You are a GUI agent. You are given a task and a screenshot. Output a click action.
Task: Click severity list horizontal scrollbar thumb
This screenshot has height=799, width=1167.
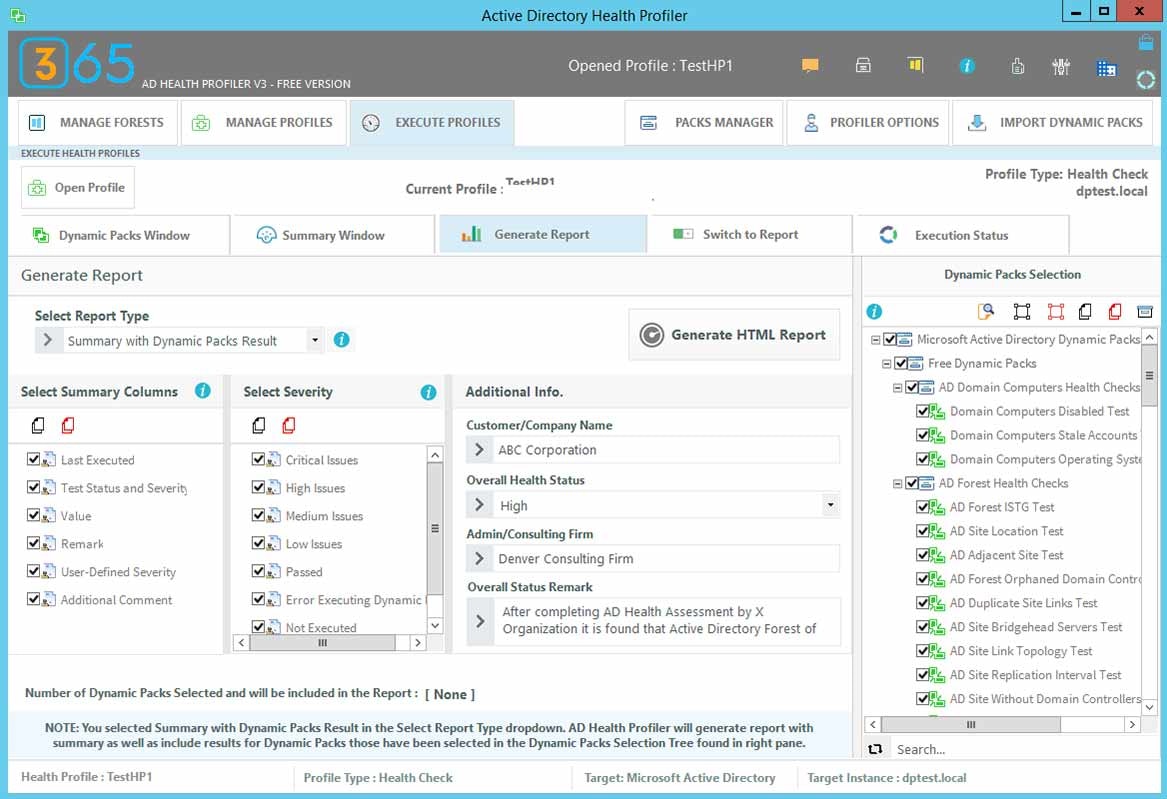322,643
